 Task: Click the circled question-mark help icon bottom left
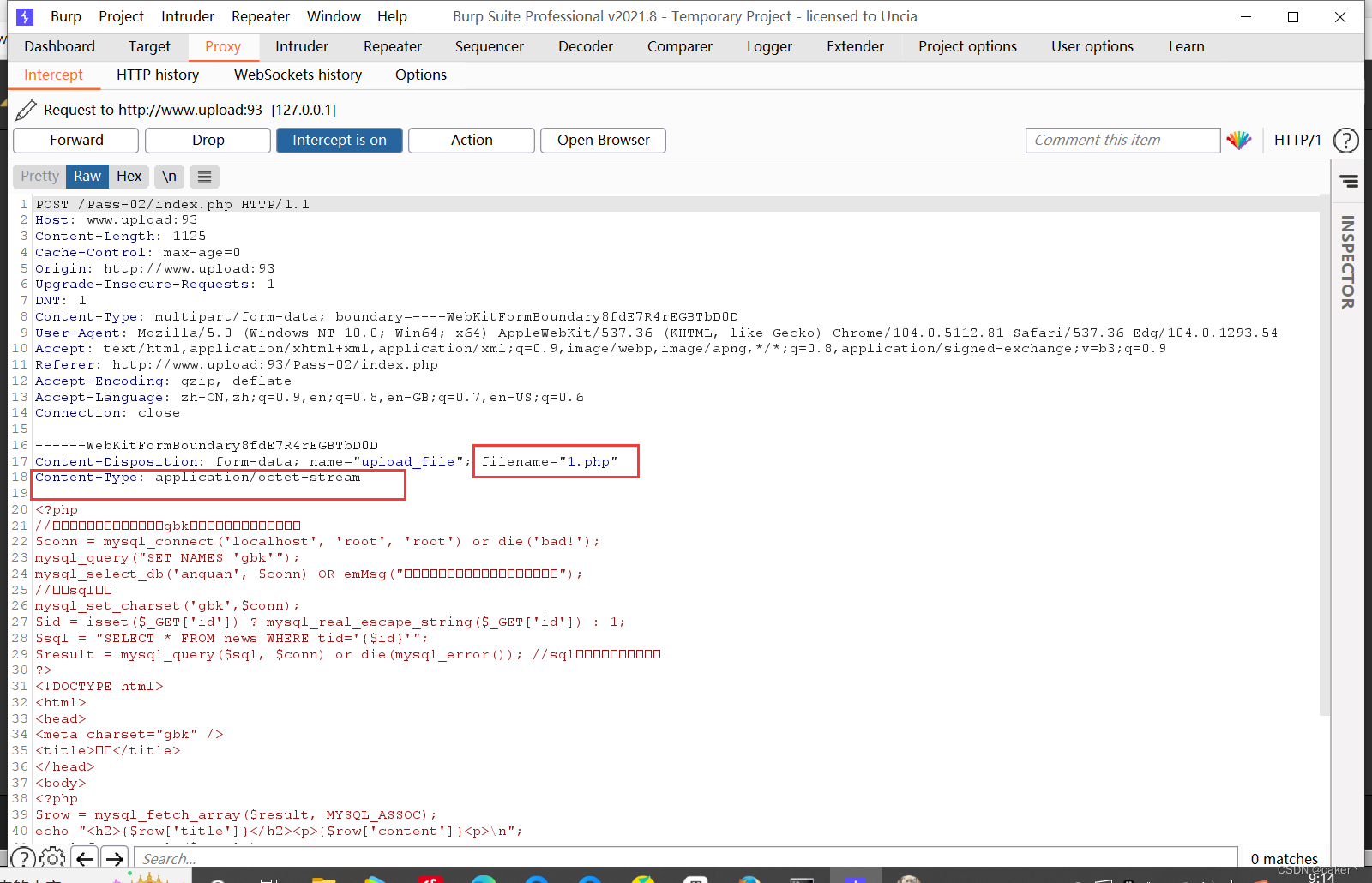tap(23, 857)
